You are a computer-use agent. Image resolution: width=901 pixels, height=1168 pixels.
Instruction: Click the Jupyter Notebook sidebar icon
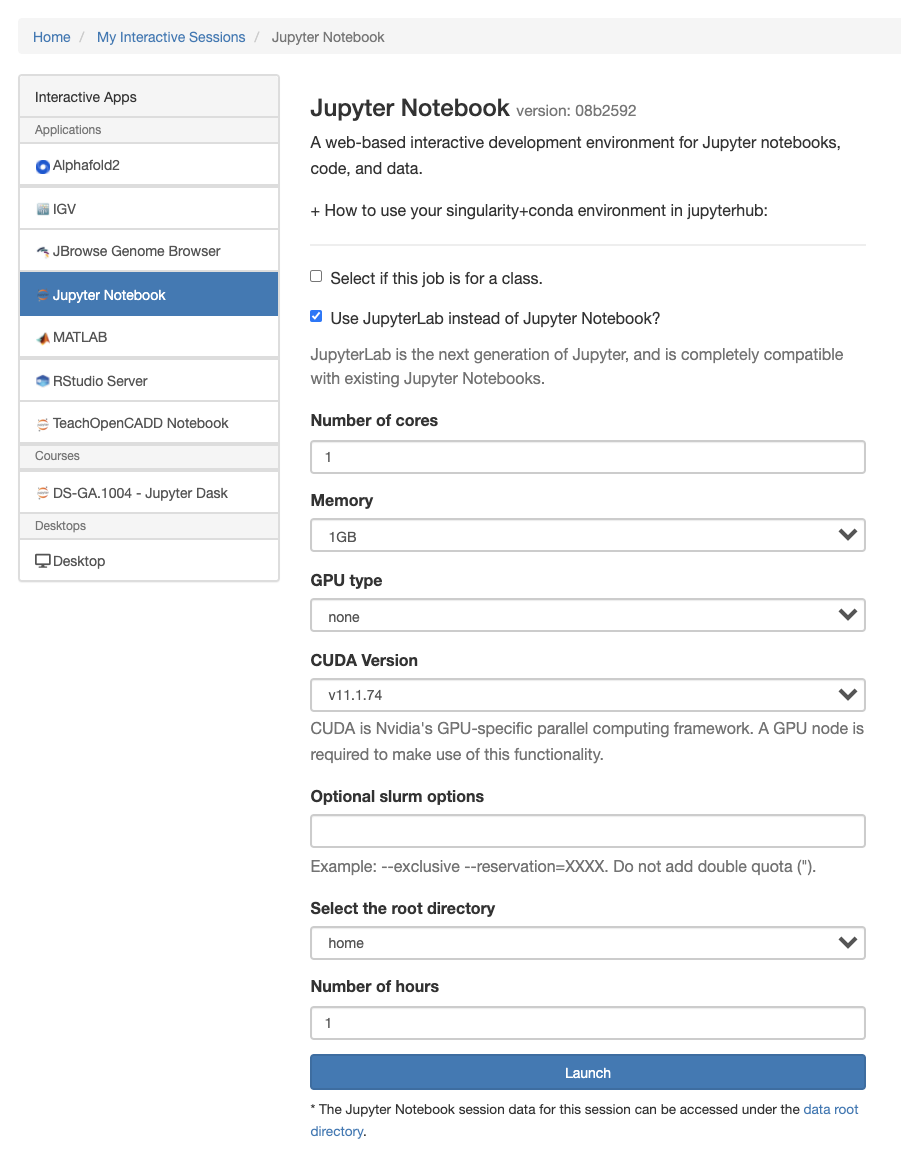[43, 295]
